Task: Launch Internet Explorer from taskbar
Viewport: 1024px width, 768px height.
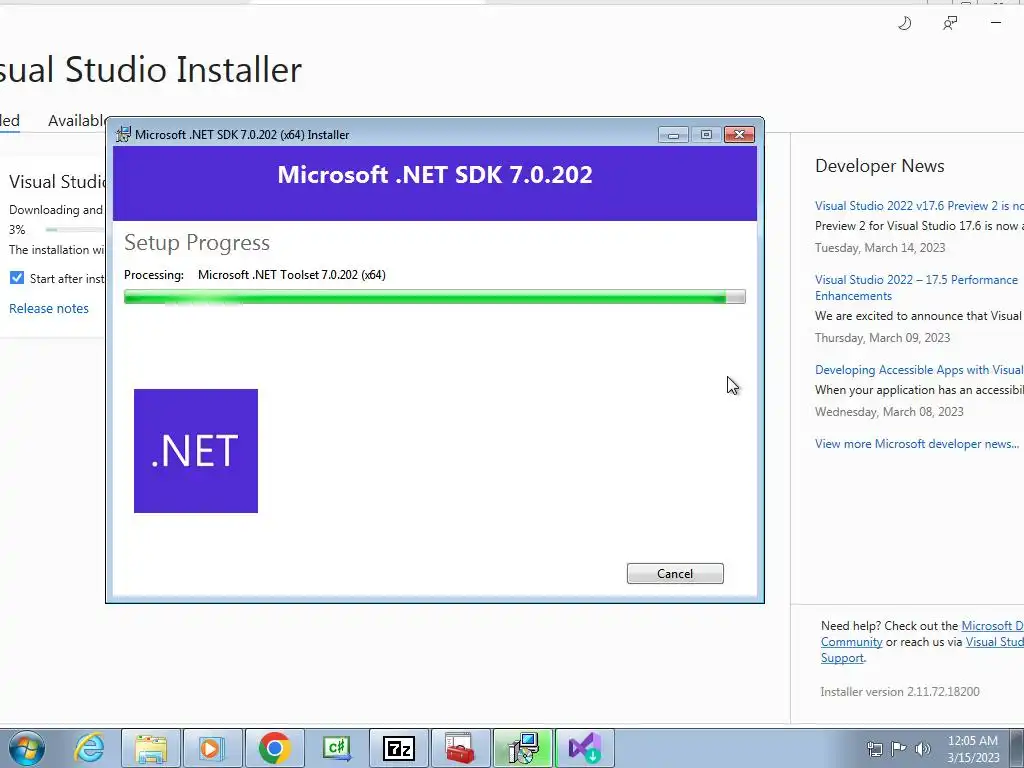Action: click(89, 748)
